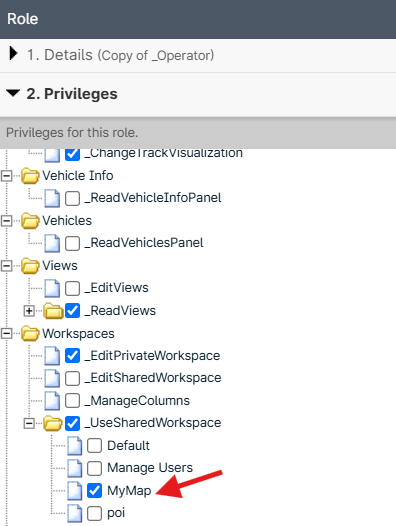Collapse the 2. Privileges section arrow

coord(13,93)
